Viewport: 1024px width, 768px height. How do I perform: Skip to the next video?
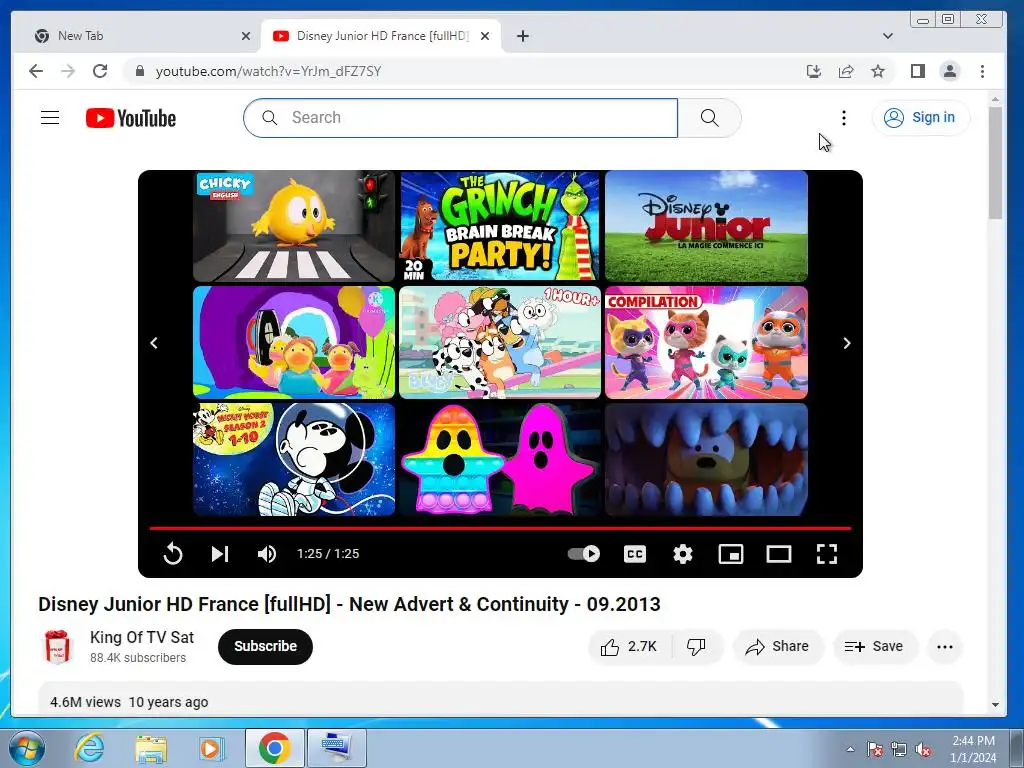coord(220,554)
